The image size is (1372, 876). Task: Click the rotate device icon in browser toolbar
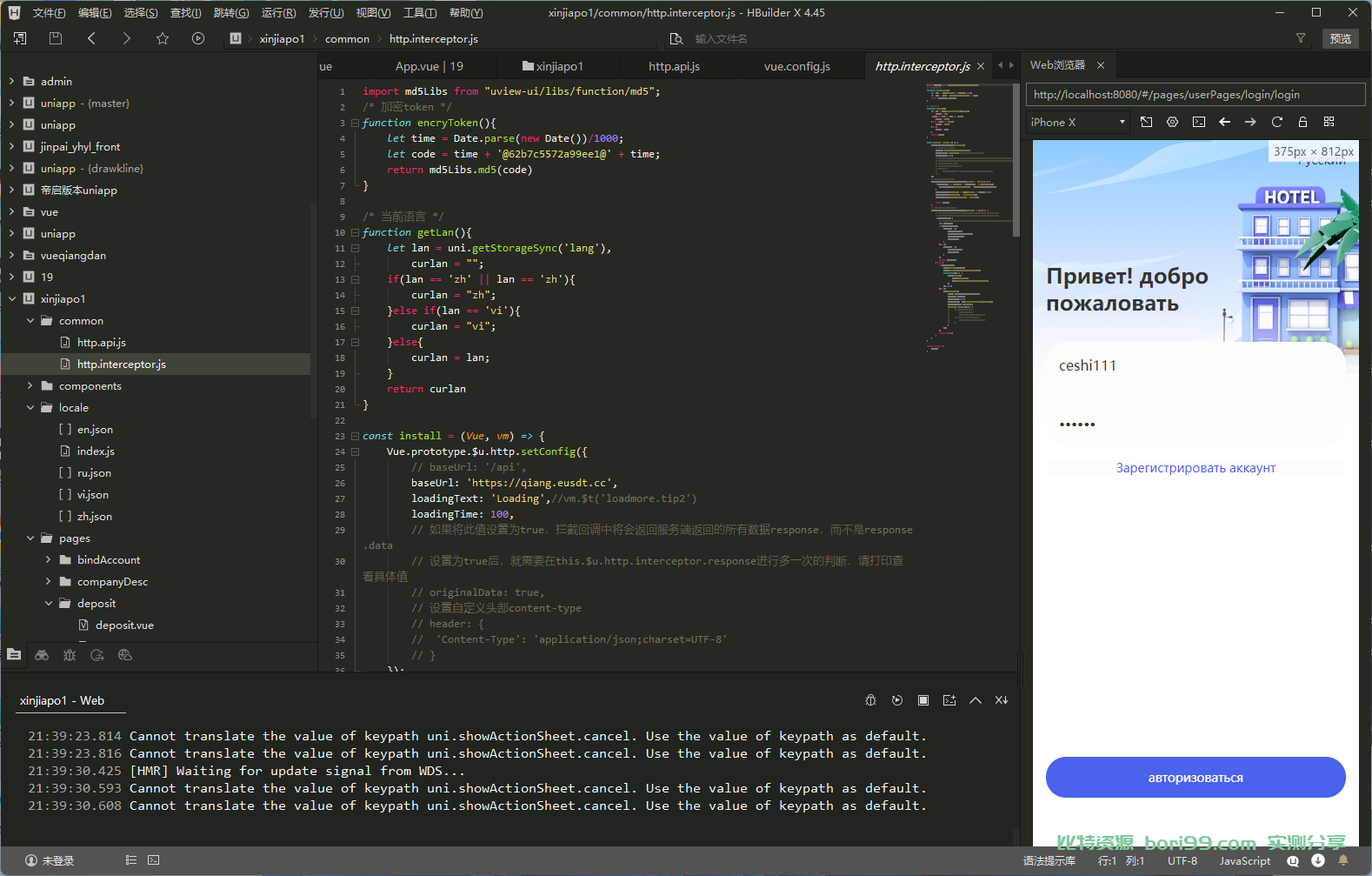pyautogui.click(x=1147, y=122)
